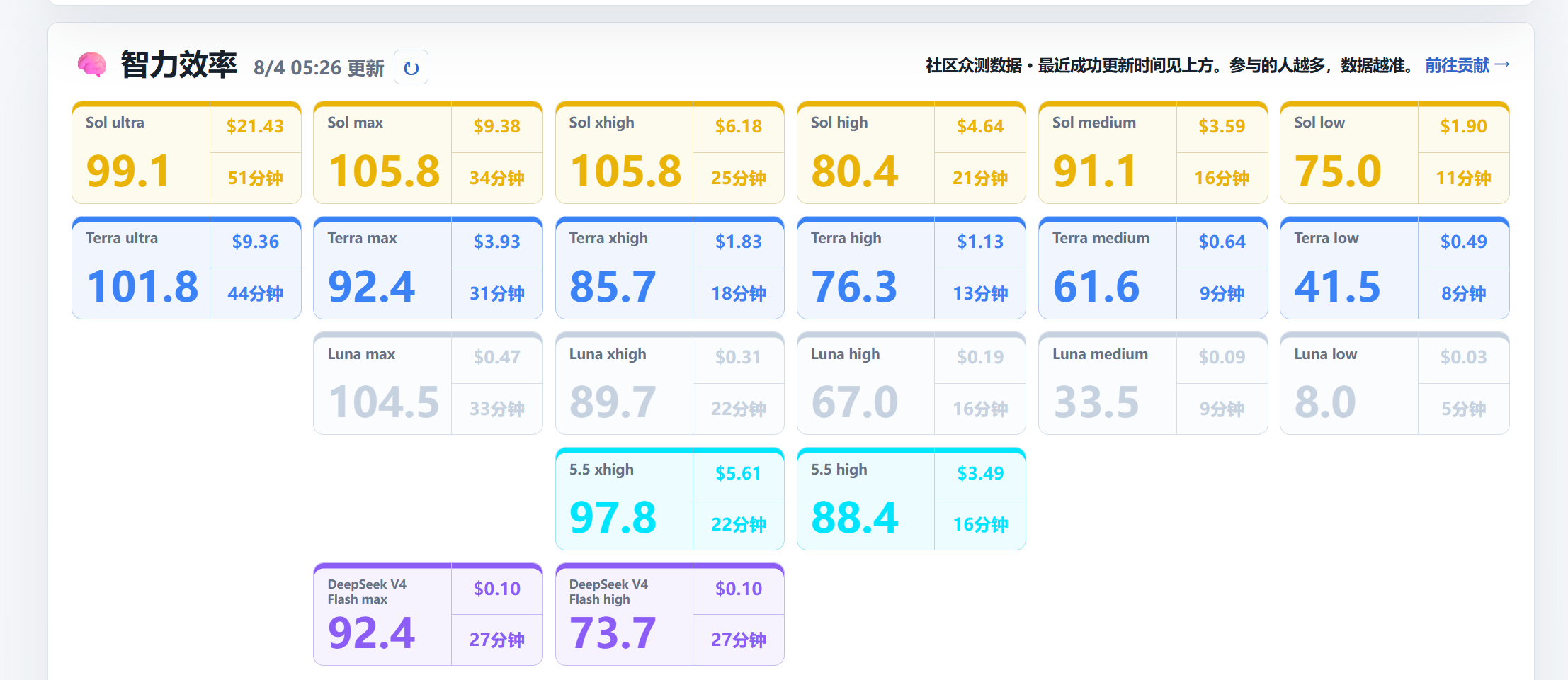Click the 91.1 score
This screenshot has width=1568, height=680.
click(x=1095, y=171)
